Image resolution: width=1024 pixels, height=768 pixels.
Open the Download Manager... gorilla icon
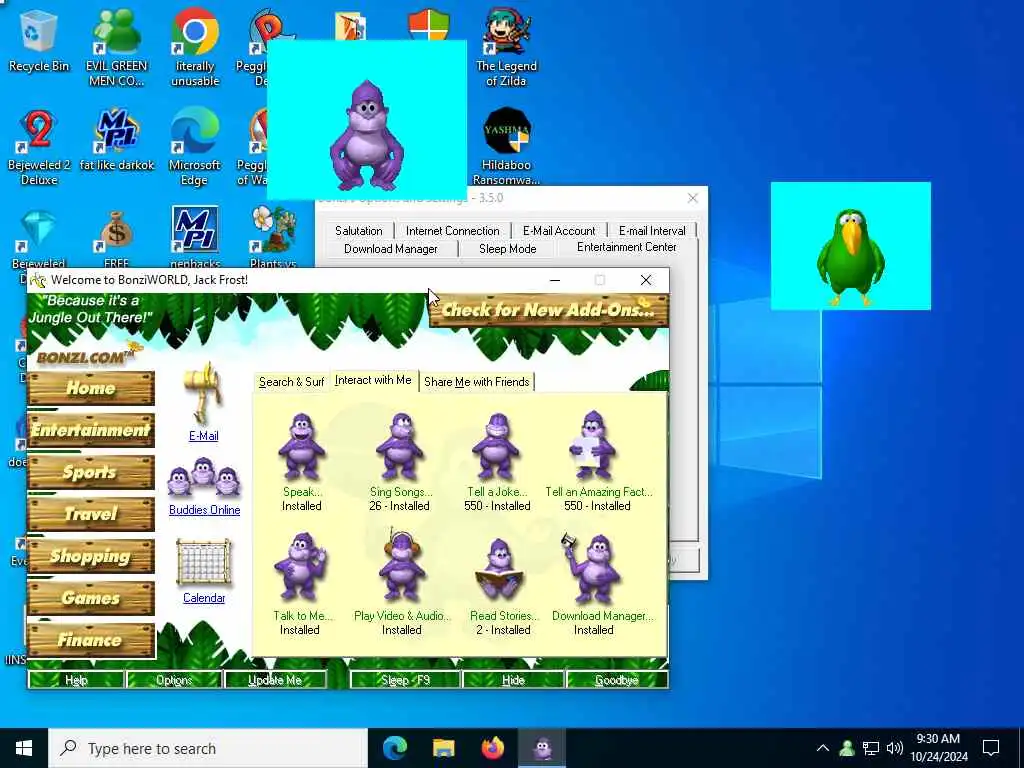point(591,568)
